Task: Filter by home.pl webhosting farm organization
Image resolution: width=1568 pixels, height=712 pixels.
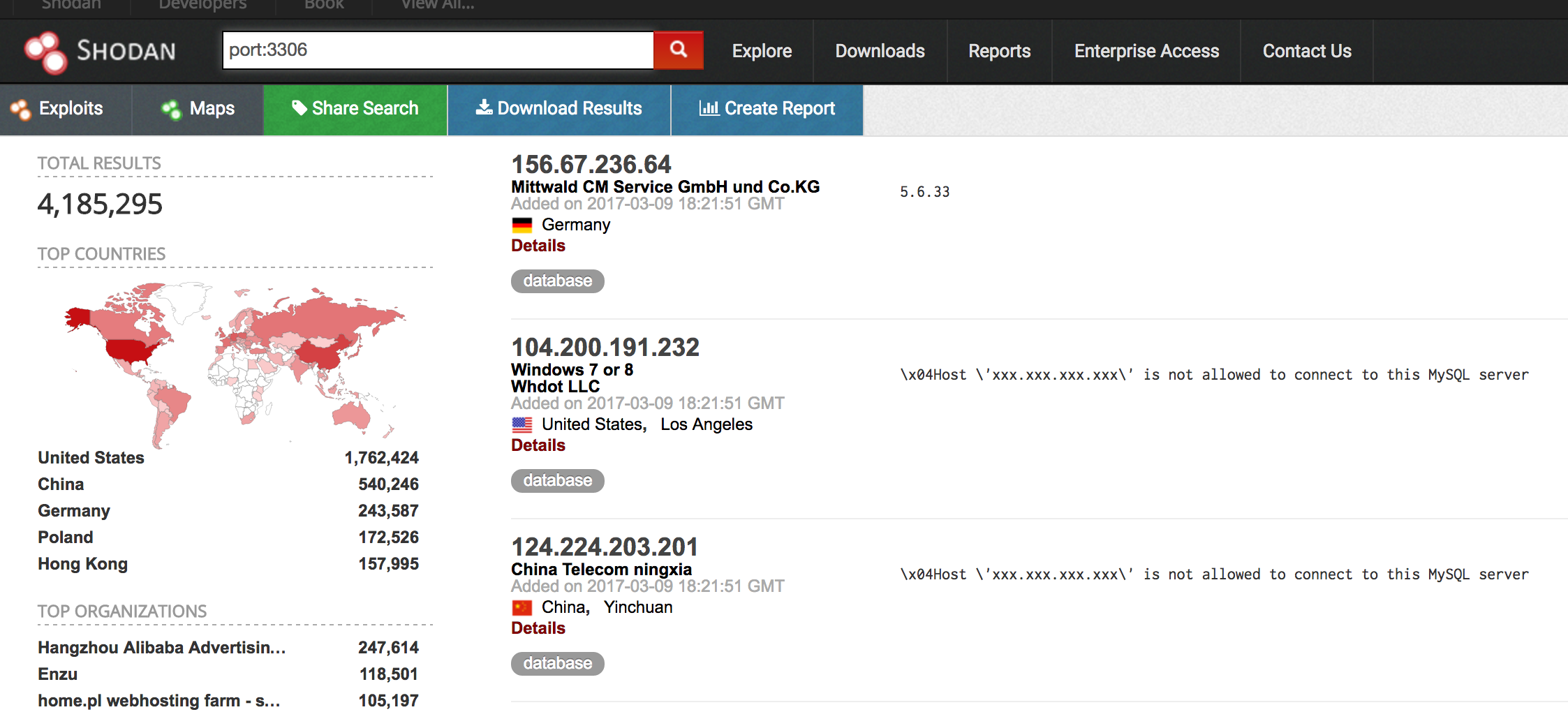Action: [x=159, y=701]
